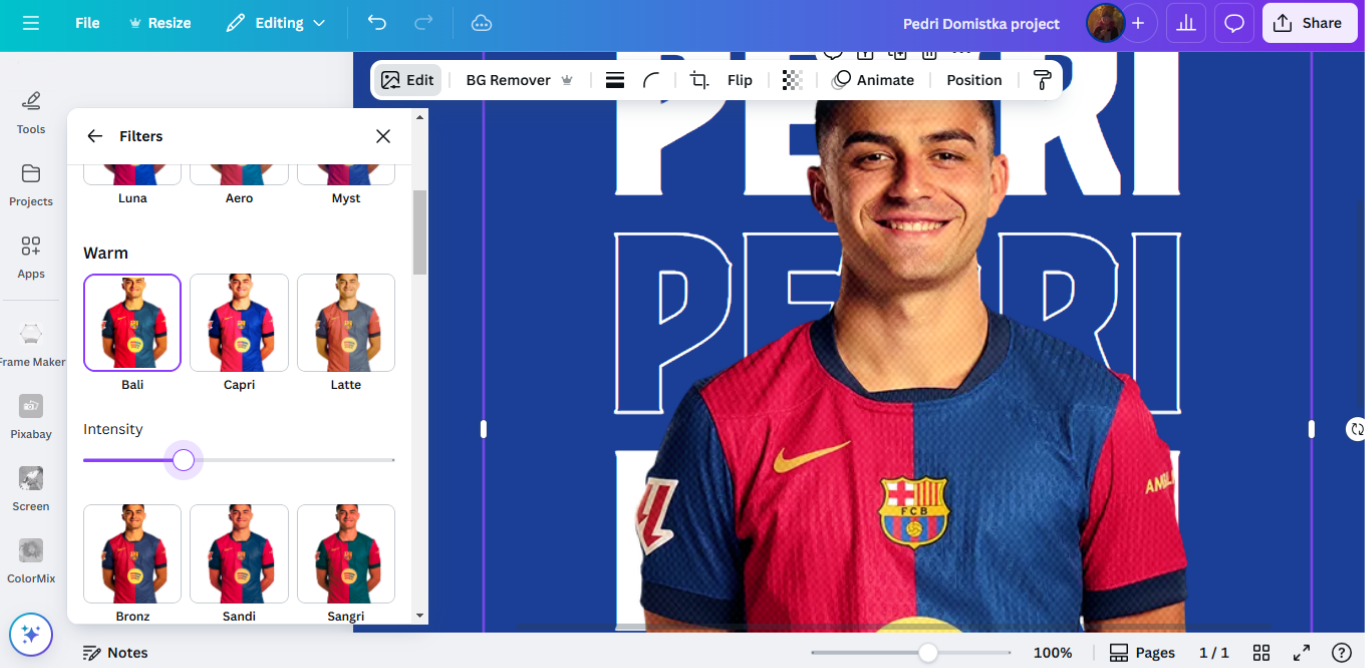Apply the Sangri filter
The height and width of the screenshot is (668, 1365).
click(346, 553)
